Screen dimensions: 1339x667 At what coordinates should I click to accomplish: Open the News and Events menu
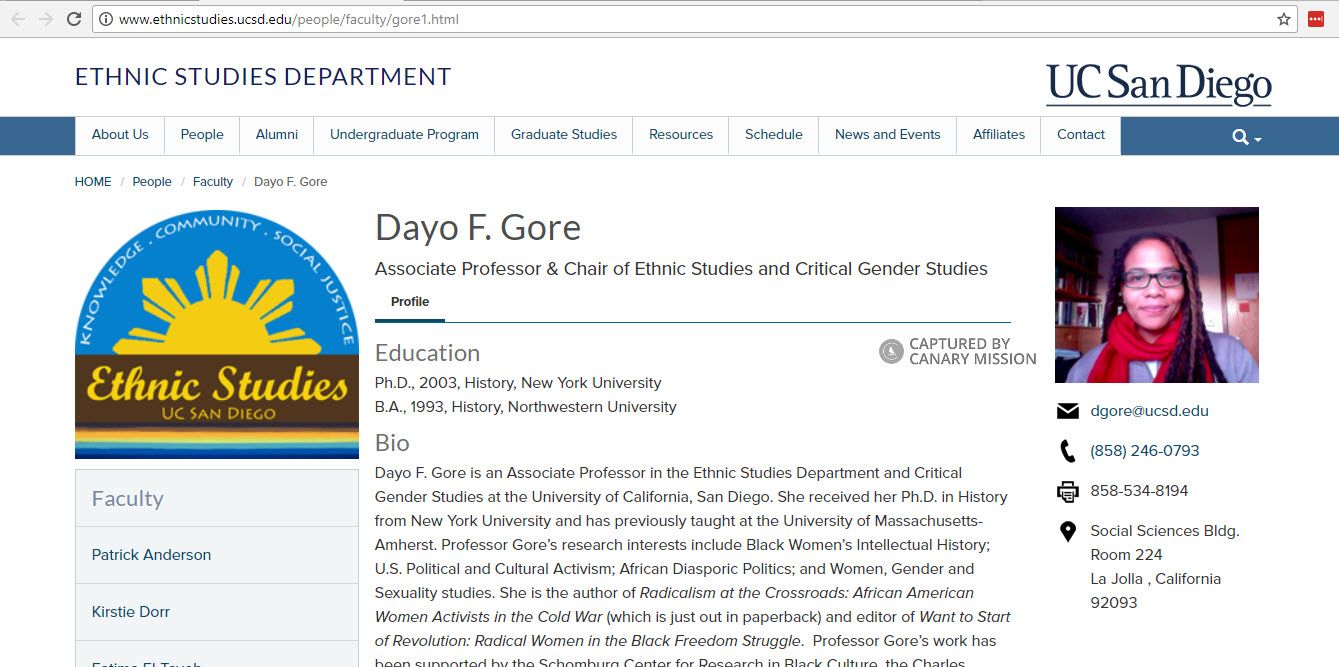coord(888,135)
